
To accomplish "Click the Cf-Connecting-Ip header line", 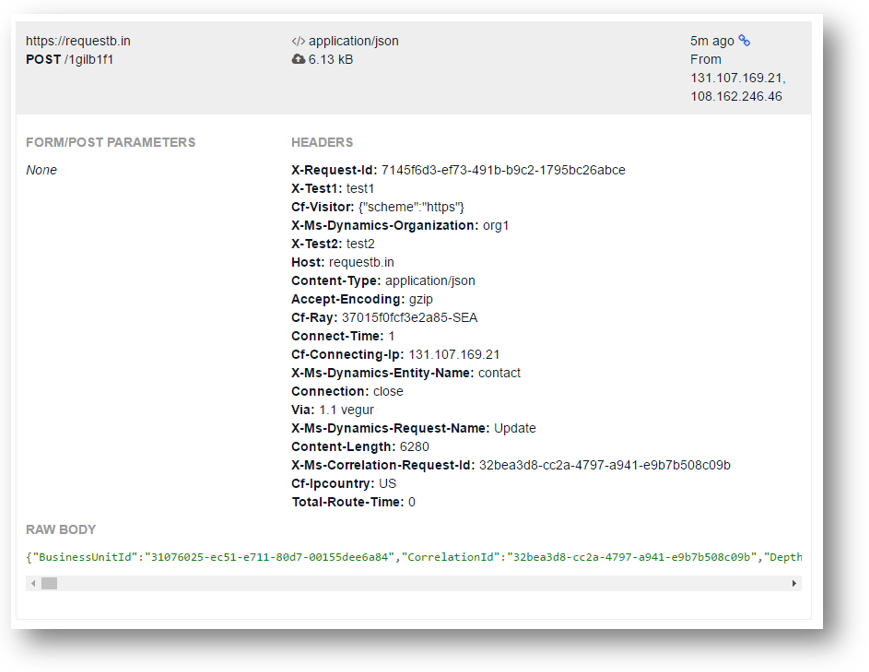I will point(395,355).
